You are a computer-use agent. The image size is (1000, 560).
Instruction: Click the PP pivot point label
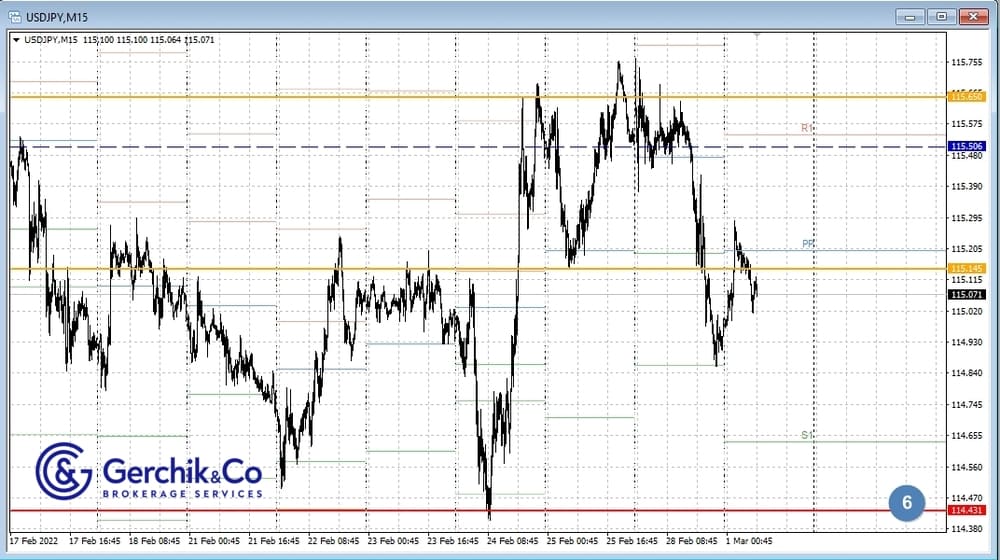click(x=808, y=244)
